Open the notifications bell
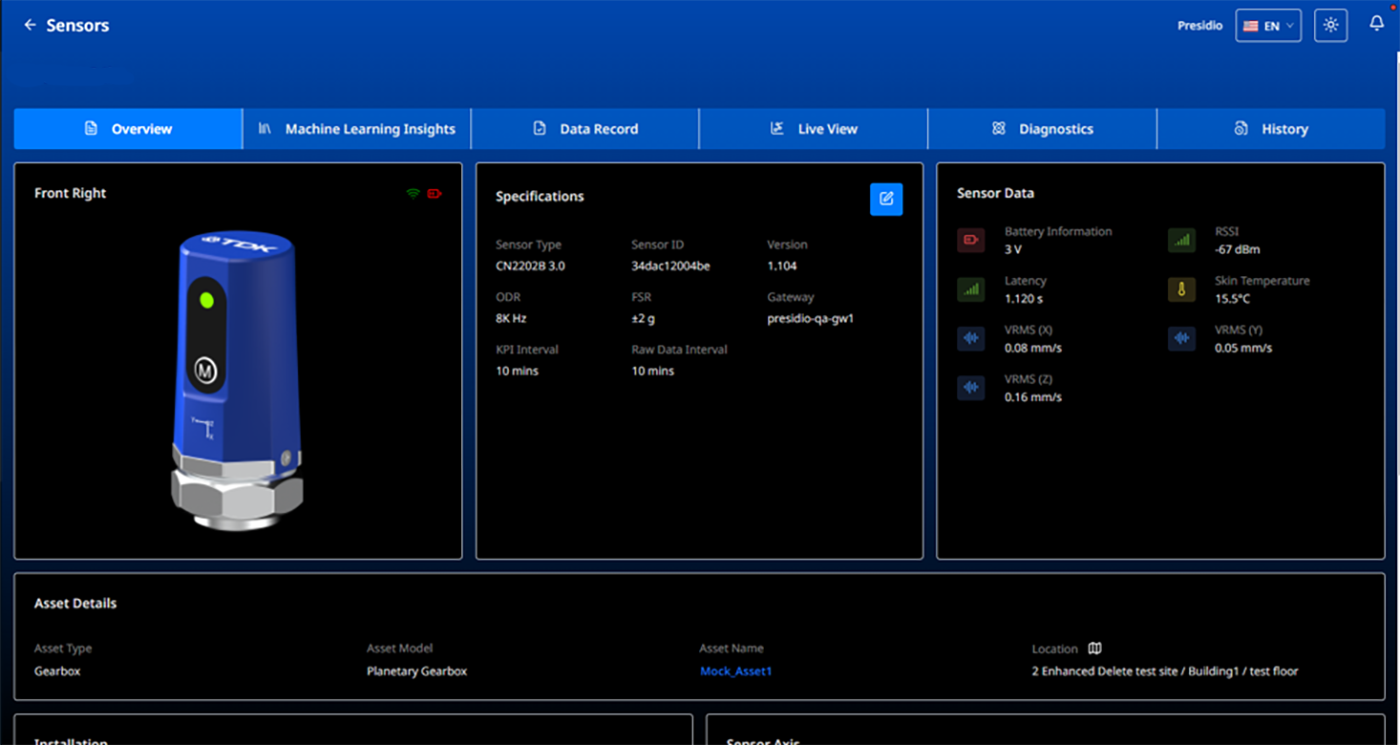The width and height of the screenshot is (1400, 745). 1377,25
